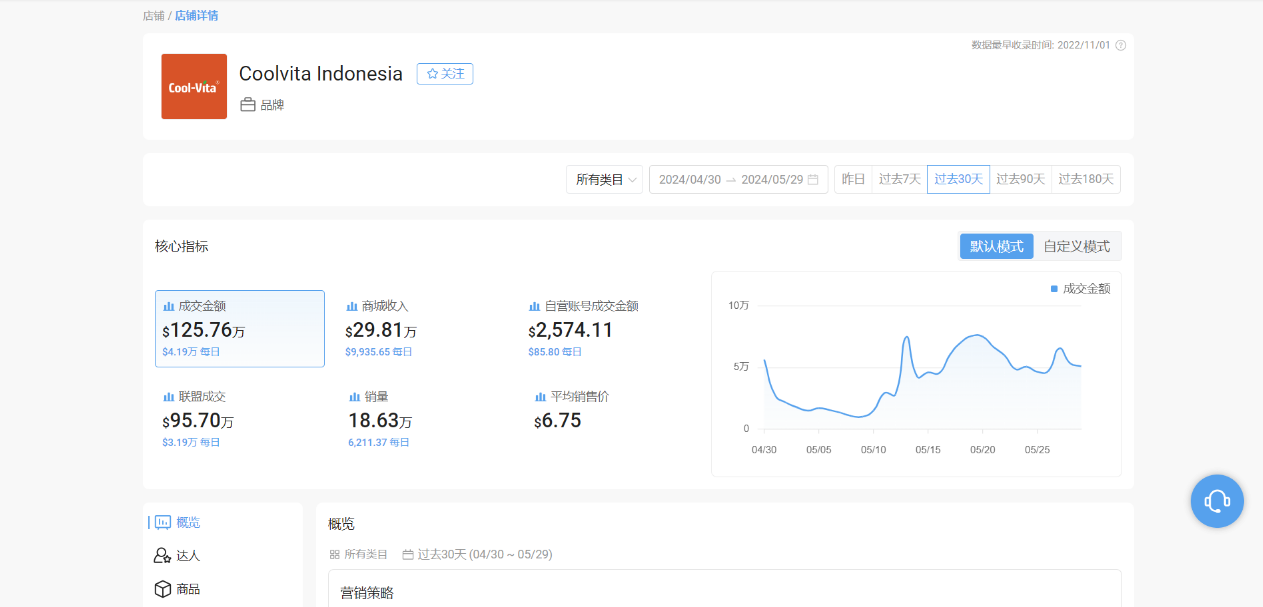Select the 过去7天 time range tab
This screenshot has height=607, width=1263.
pyautogui.click(x=899, y=180)
